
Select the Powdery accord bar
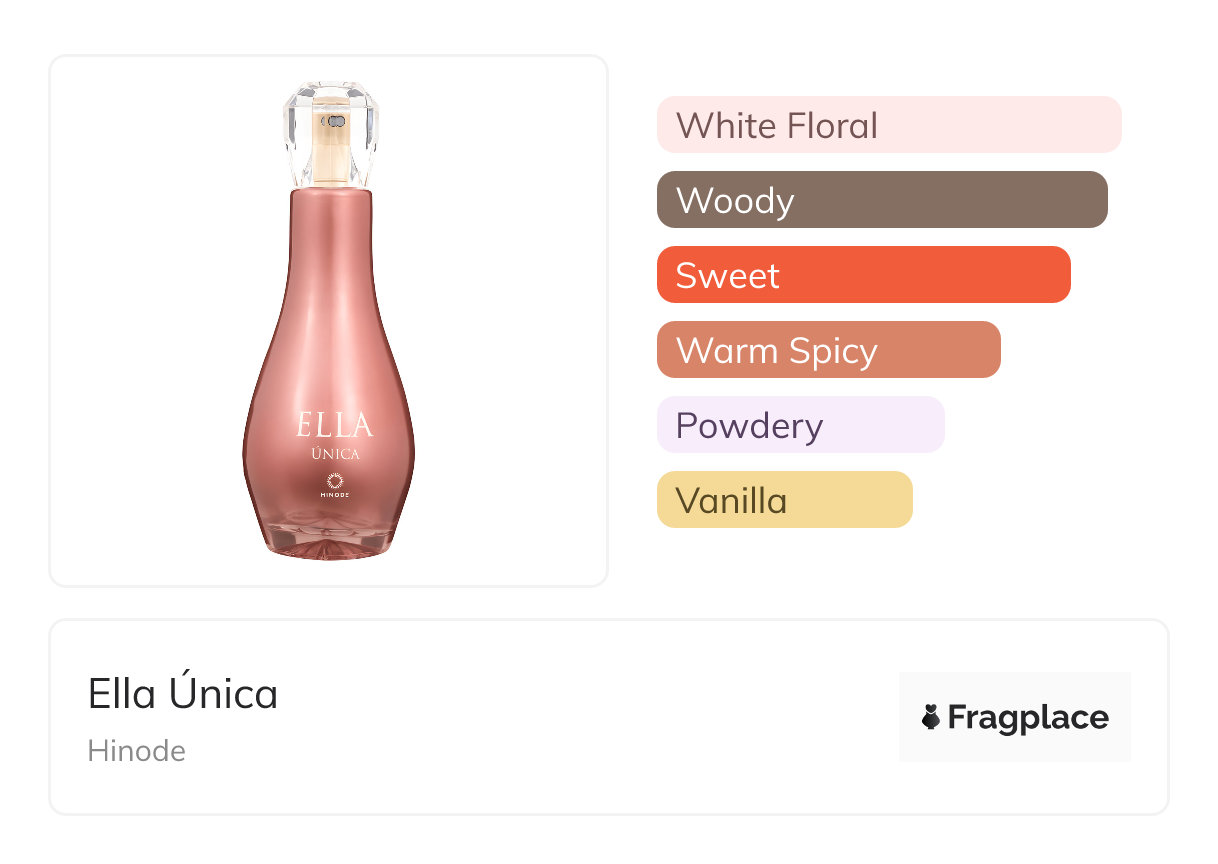coord(800,425)
